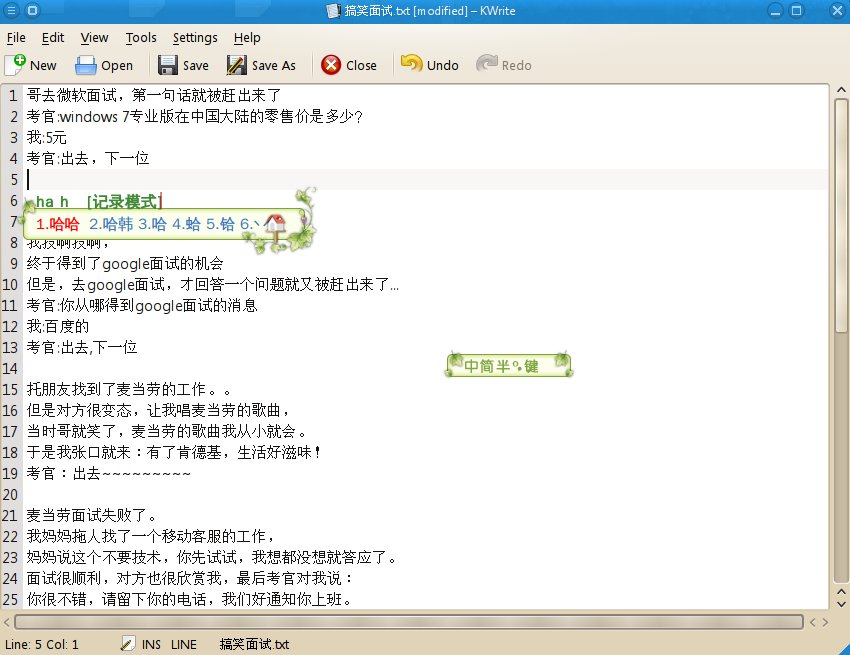Click the horizontal scrollbar handle

tap(409, 622)
